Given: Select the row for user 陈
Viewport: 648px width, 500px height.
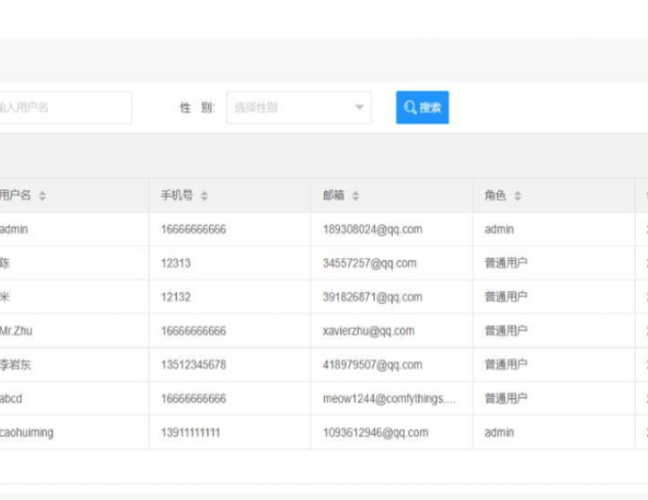Looking at the screenshot, I should 6,263.
